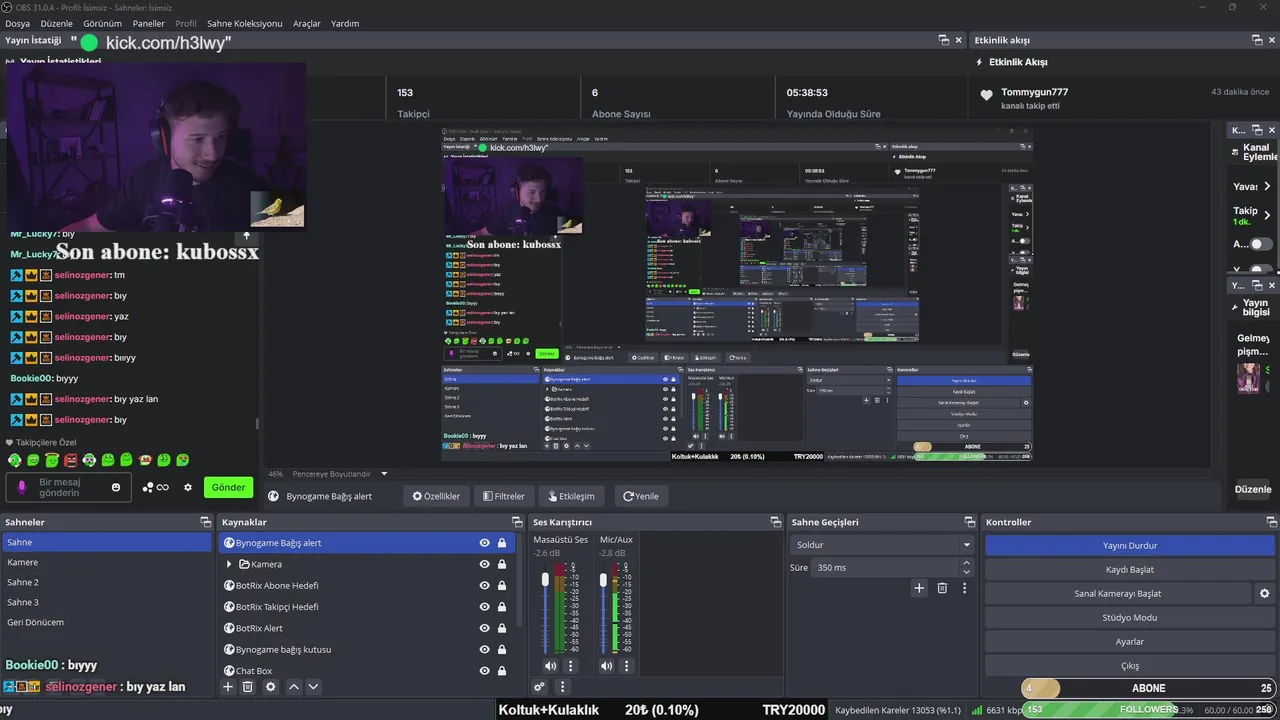Open the Filtreler button for selected source
Viewport: 1280px width, 720px height.
(x=503, y=496)
